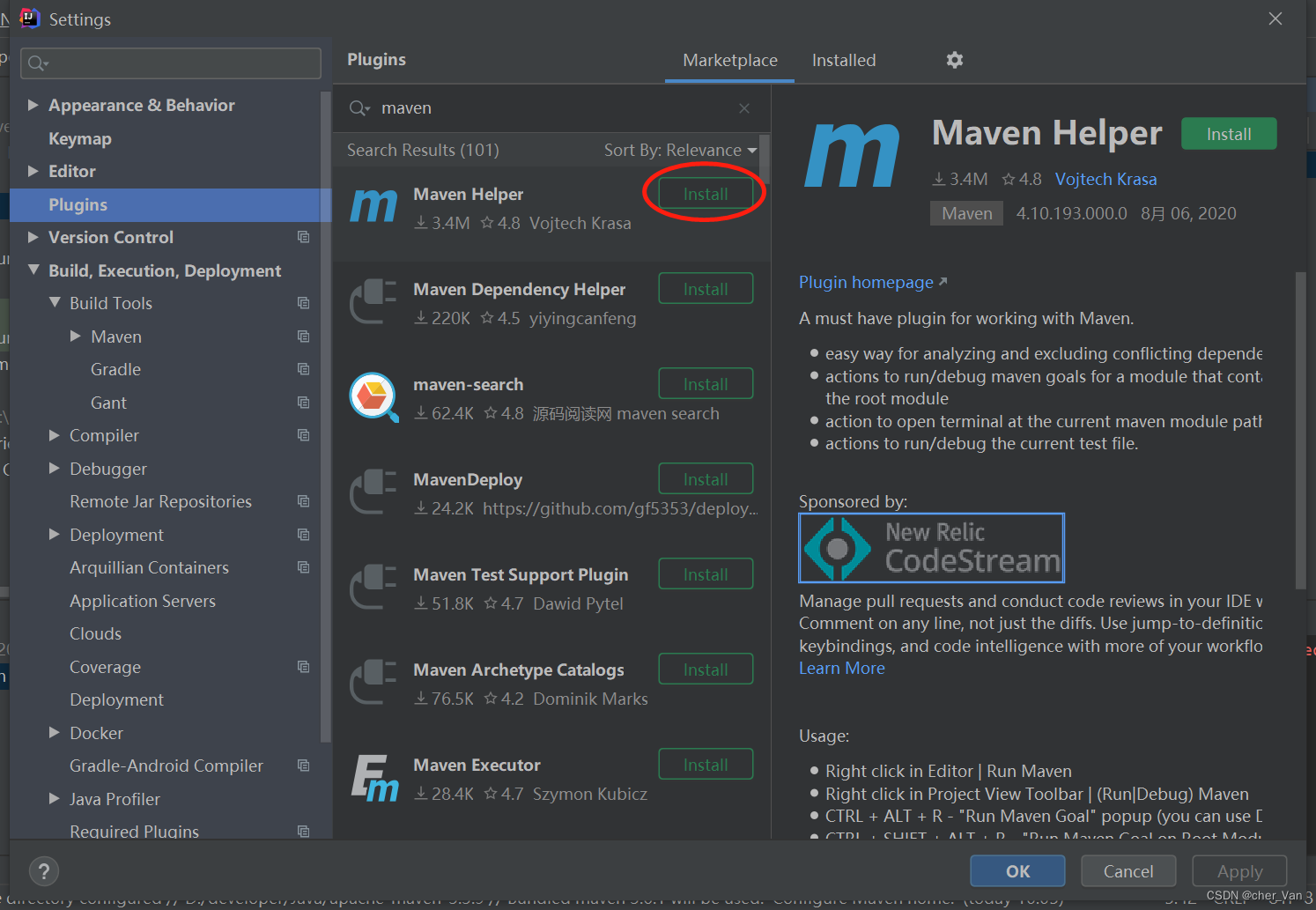This screenshot has height=910, width=1316.
Task: Expand the Version Control node
Action: [33, 237]
